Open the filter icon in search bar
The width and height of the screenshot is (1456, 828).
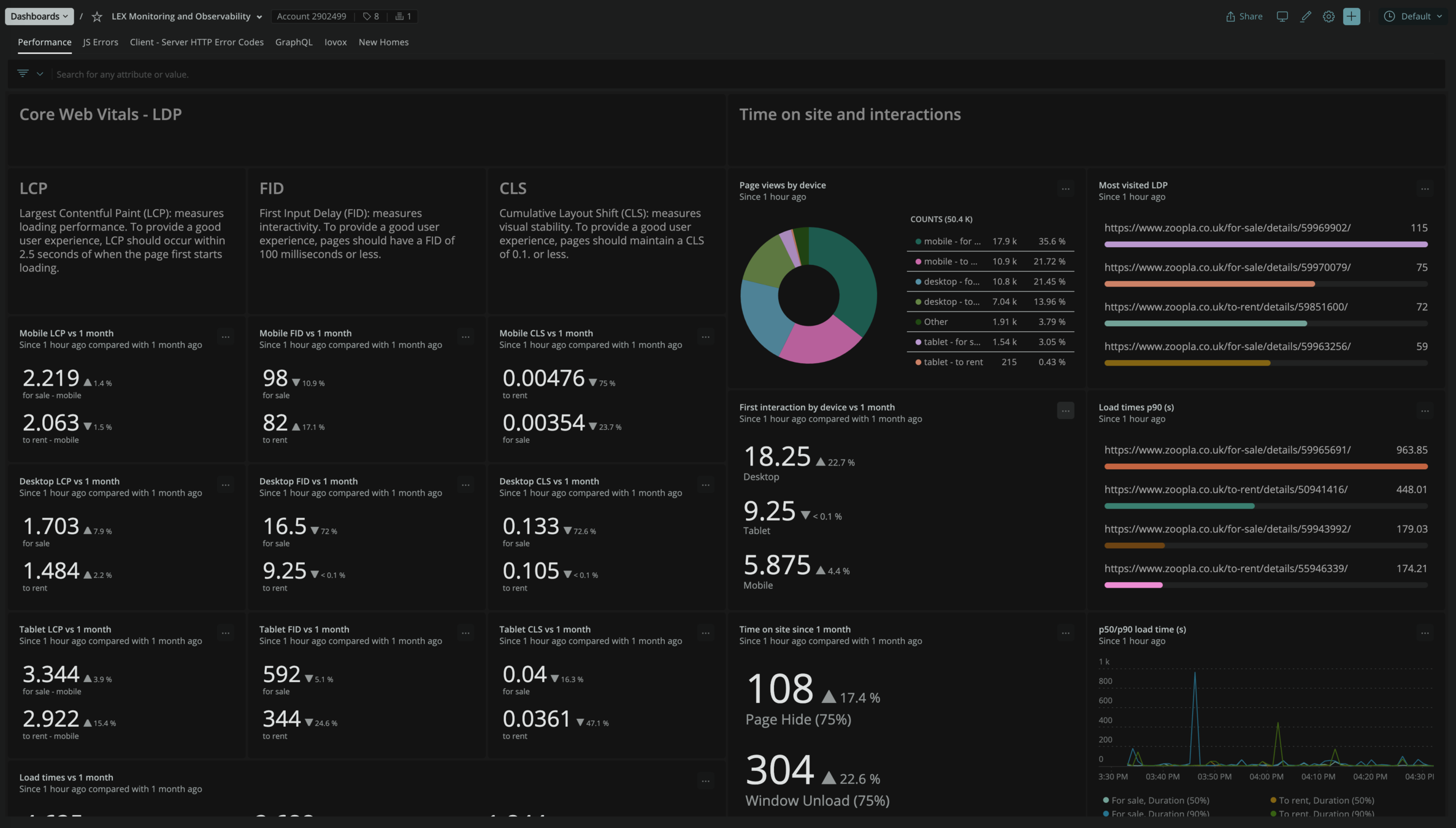pyautogui.click(x=23, y=74)
